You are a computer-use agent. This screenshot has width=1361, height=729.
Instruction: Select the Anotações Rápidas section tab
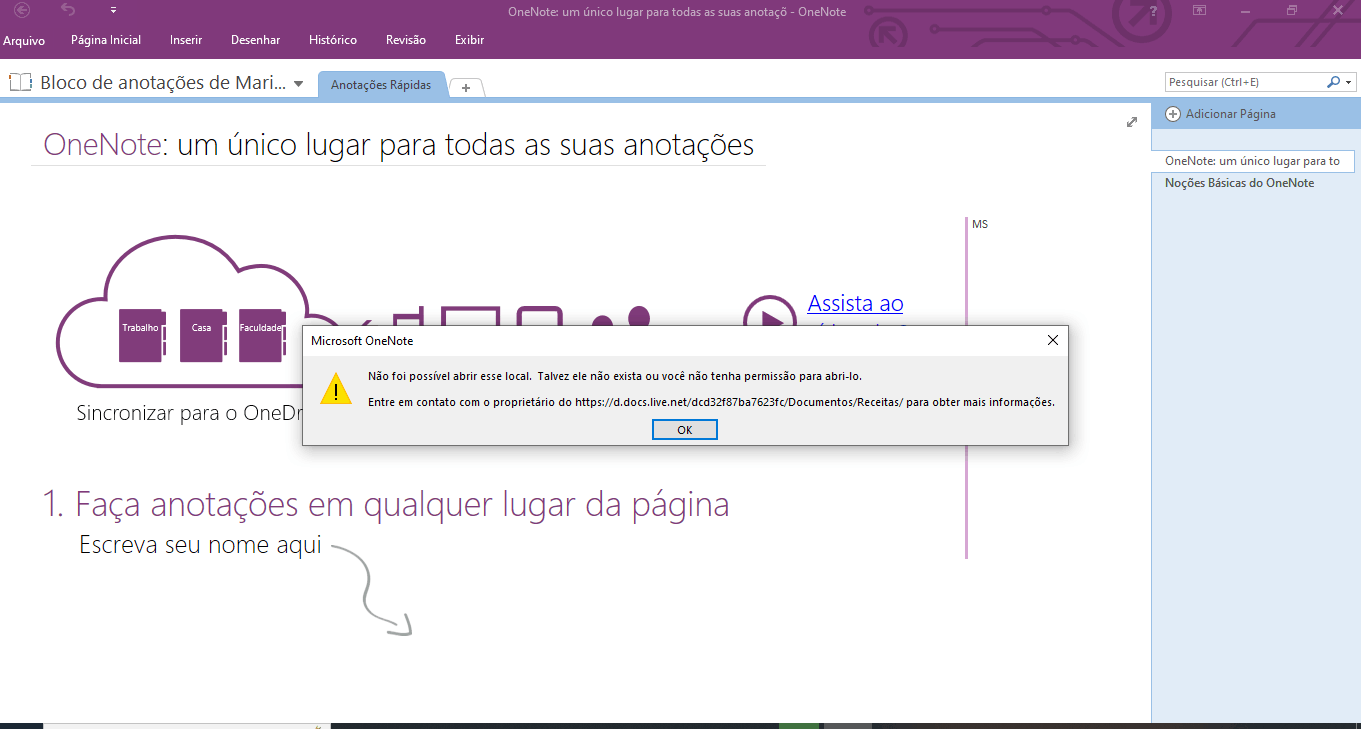381,85
